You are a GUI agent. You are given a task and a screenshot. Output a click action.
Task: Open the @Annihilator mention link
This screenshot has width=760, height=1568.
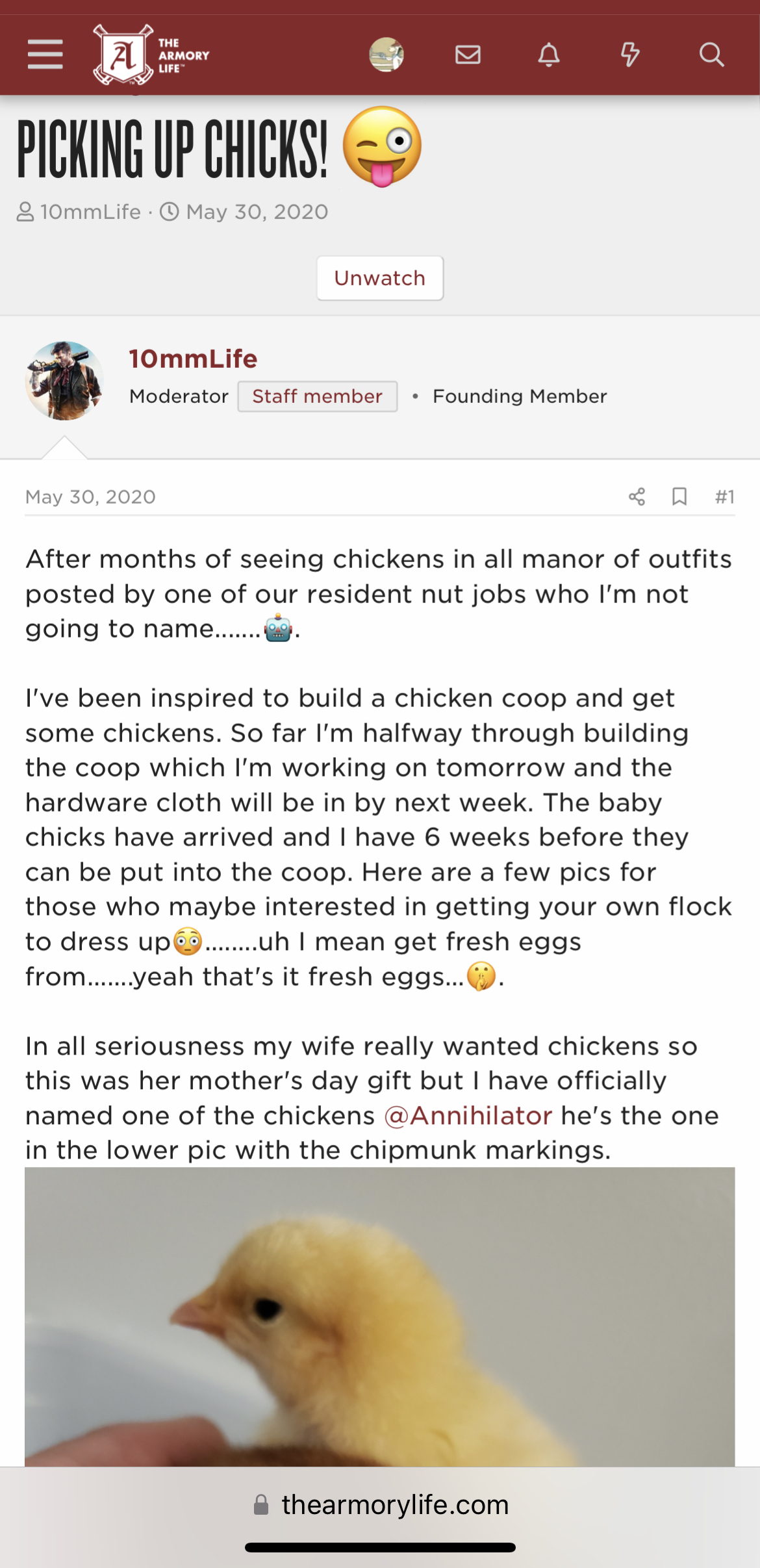(x=468, y=1116)
